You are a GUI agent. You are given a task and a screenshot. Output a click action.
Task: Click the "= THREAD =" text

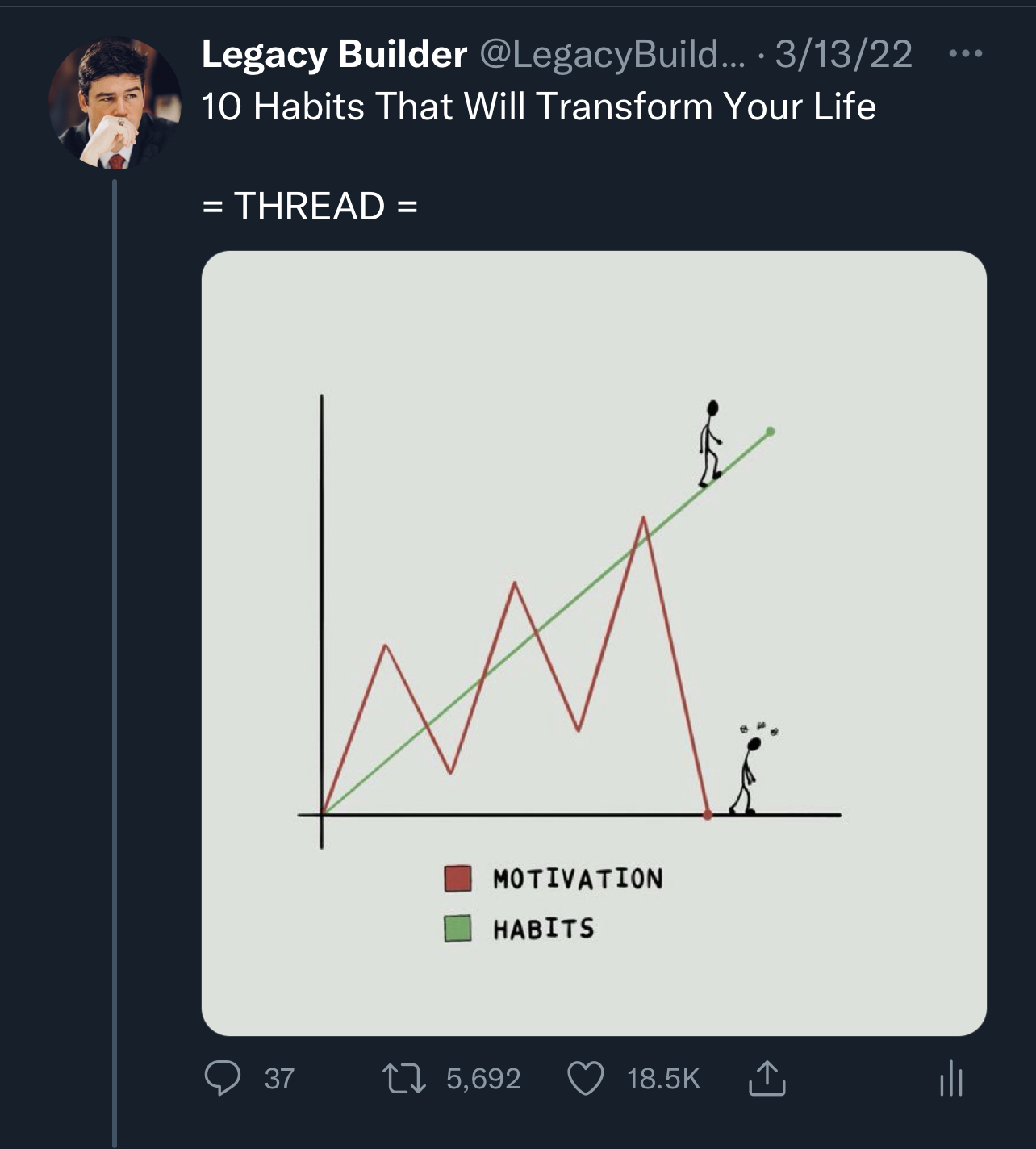pyautogui.click(x=310, y=206)
